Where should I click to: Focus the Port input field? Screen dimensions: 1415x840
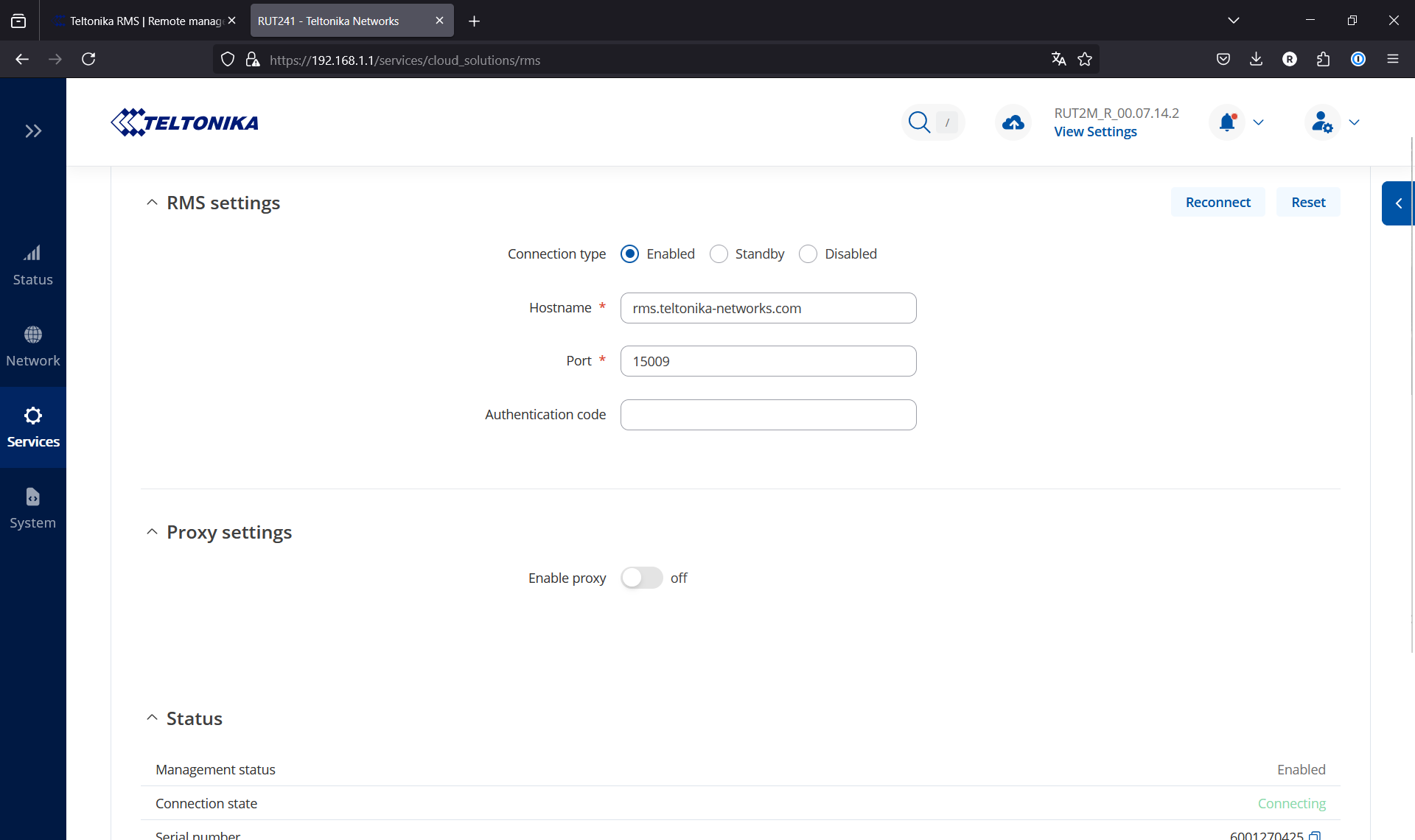(x=768, y=361)
